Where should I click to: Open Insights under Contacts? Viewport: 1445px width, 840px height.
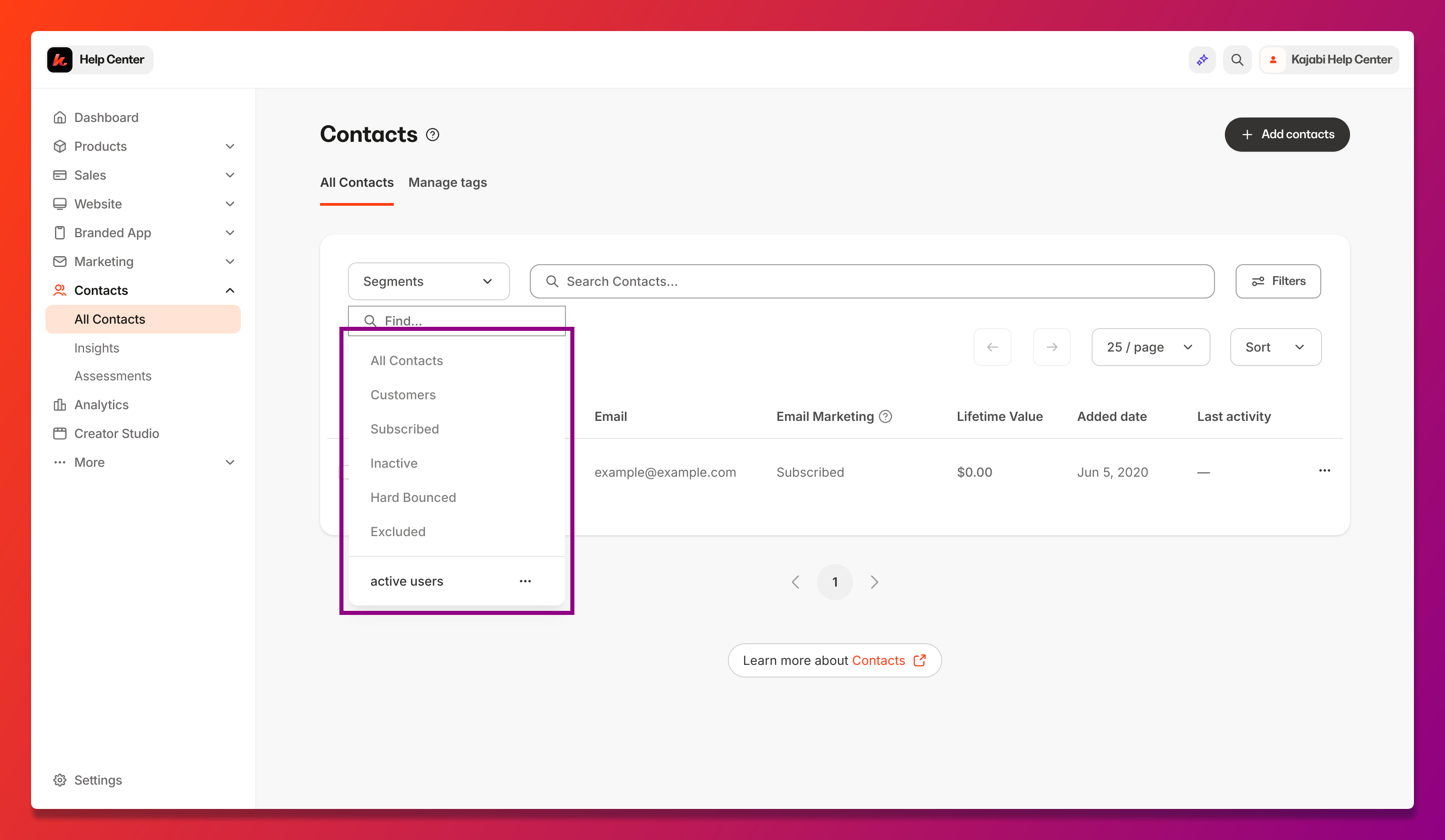click(96, 348)
